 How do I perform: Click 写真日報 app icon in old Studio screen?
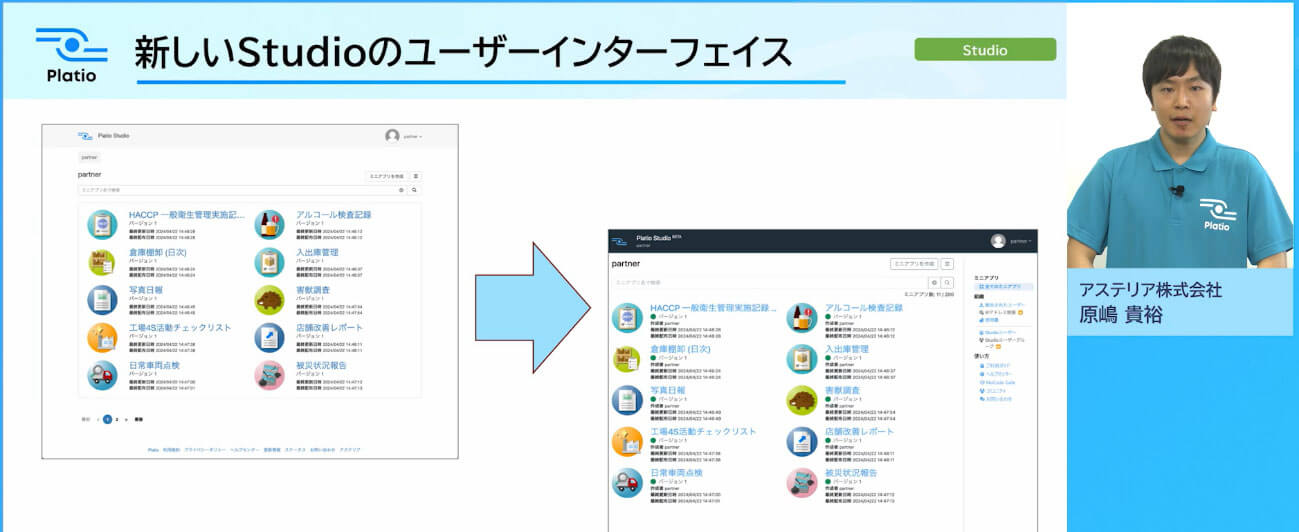click(102, 300)
